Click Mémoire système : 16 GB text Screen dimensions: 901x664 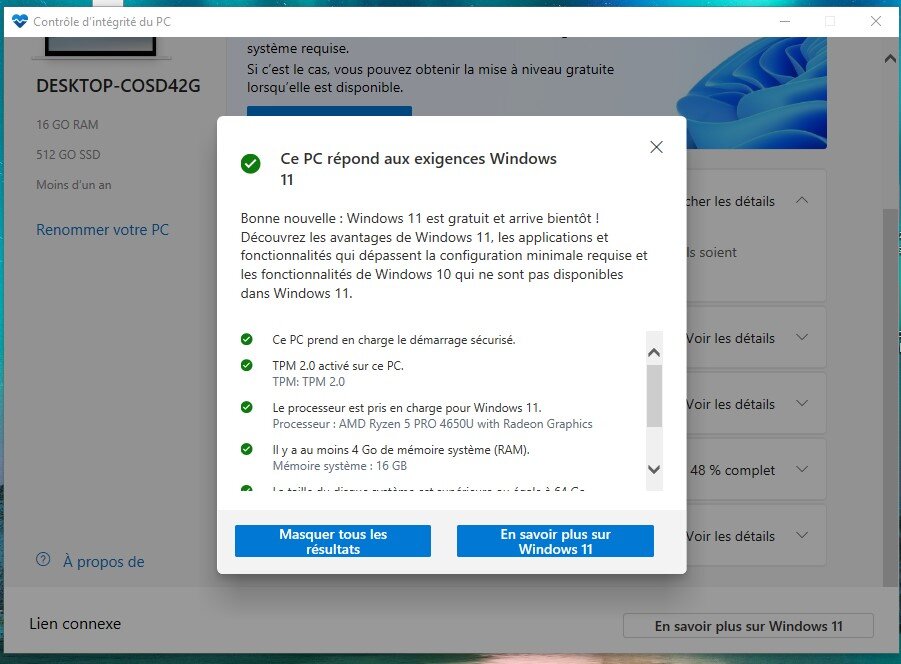click(340, 466)
